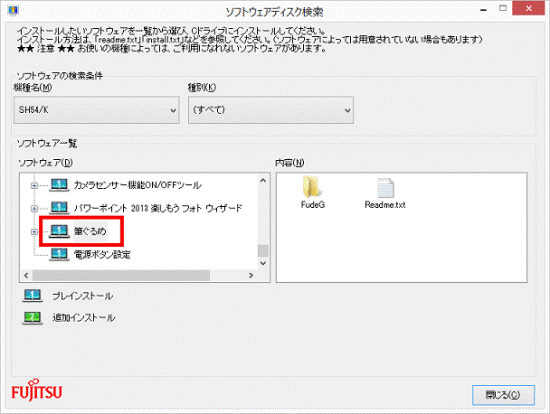
Task: Open the Readme.txt file
Action: tap(385, 193)
